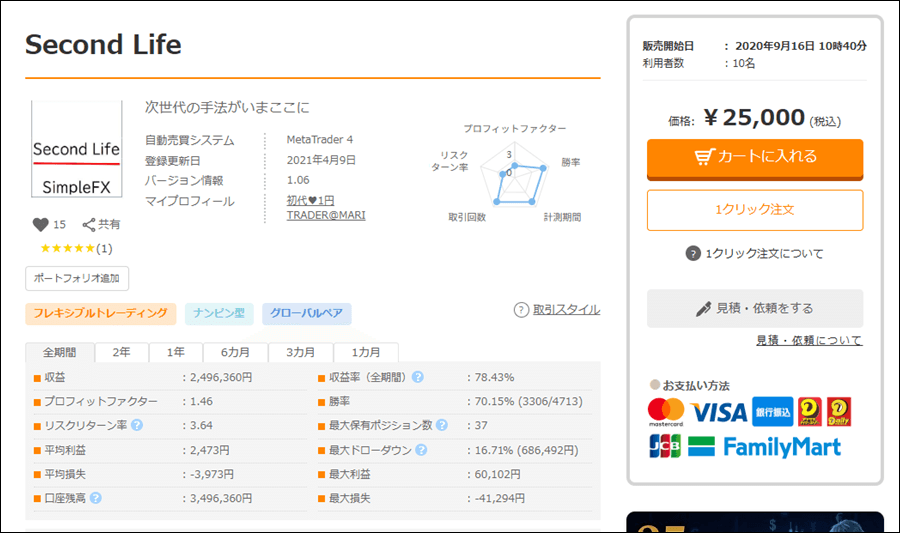Click help icon beside 最大保有ポジション数
Image resolution: width=900 pixels, height=533 pixels.
click(441, 425)
